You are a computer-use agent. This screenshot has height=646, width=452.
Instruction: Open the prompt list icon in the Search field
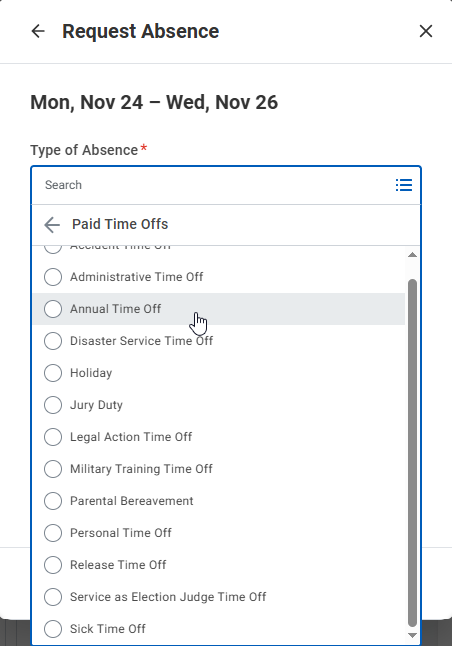point(404,185)
